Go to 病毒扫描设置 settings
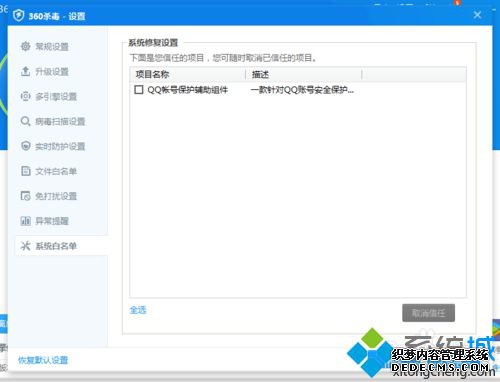The image size is (500, 382). point(60,121)
